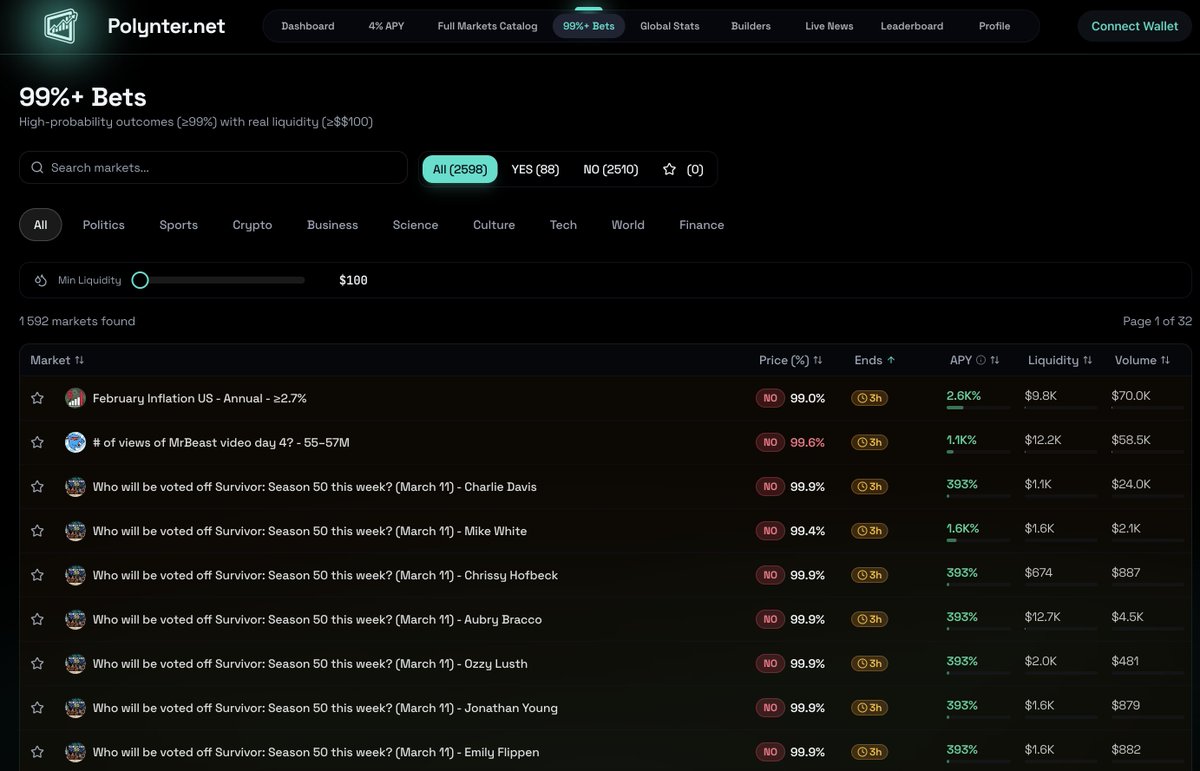Sort table by Price (%) column
This screenshot has width=1200, height=771.
click(790, 360)
